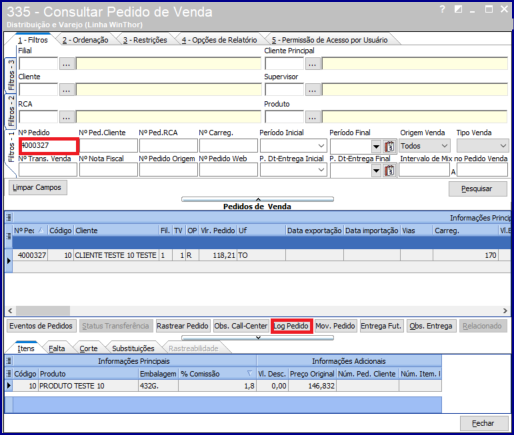Click the help question mark icon

click(x=442, y=10)
